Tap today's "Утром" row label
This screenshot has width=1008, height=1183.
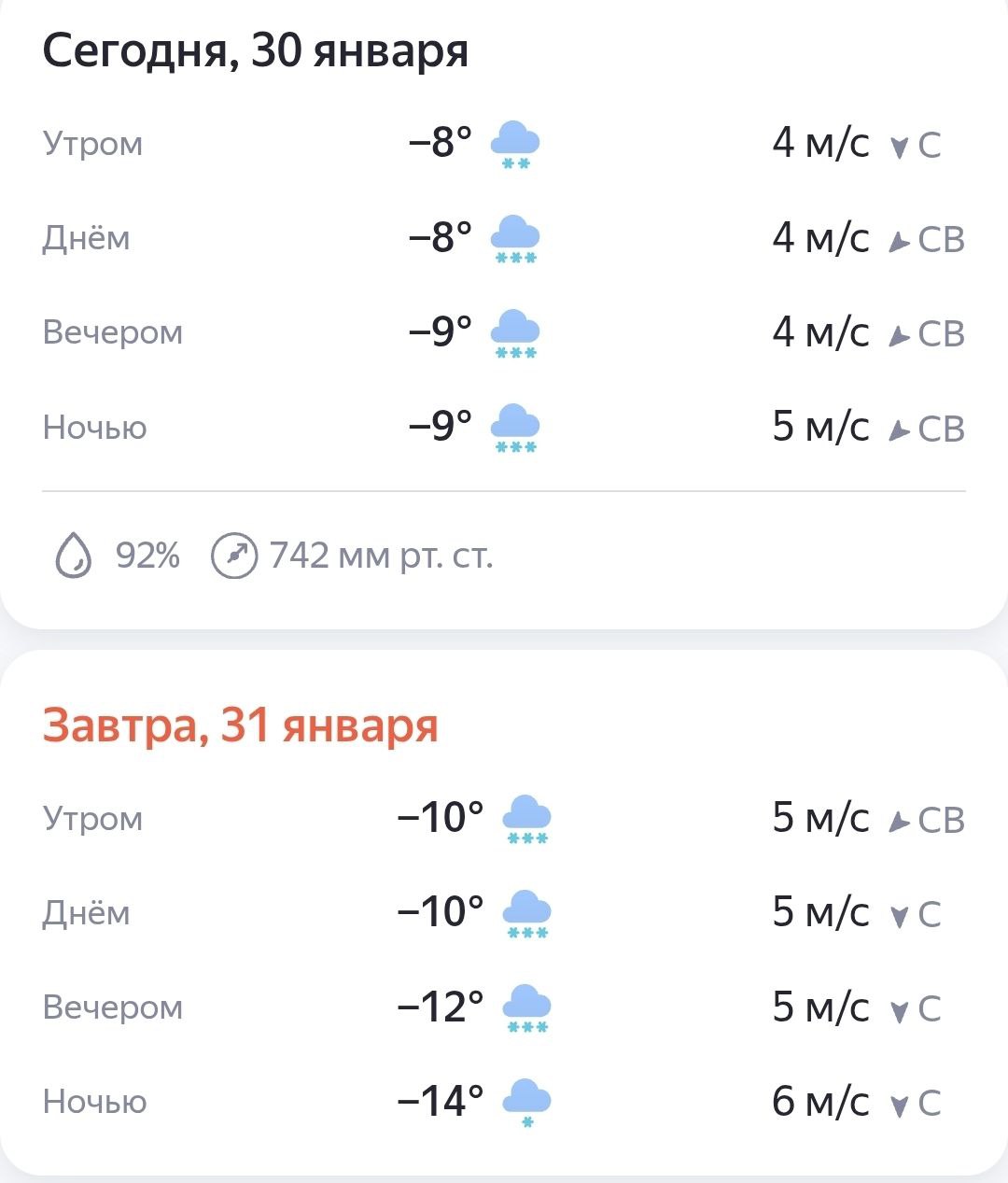tap(92, 145)
